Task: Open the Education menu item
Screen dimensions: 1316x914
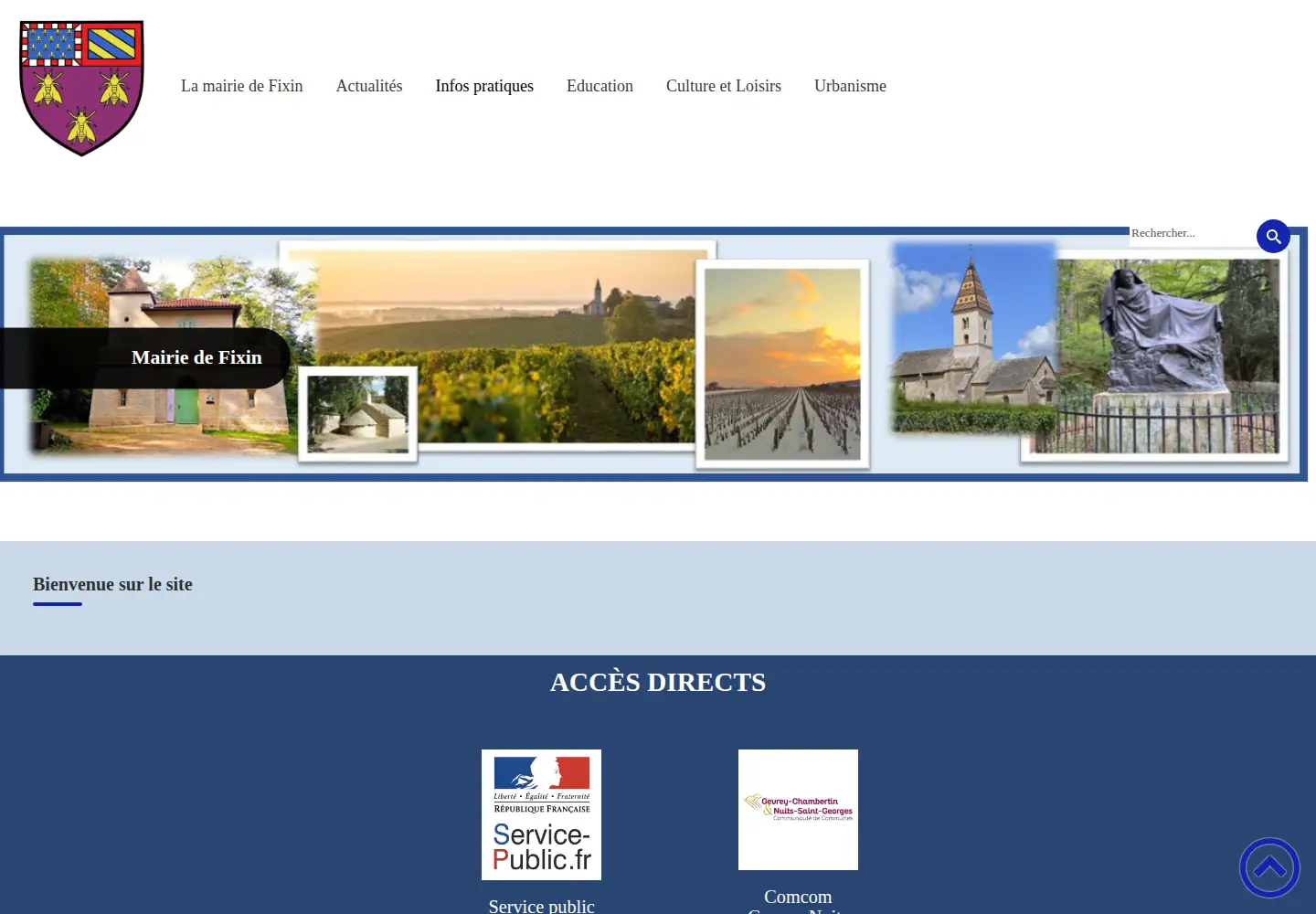Action: [x=600, y=86]
